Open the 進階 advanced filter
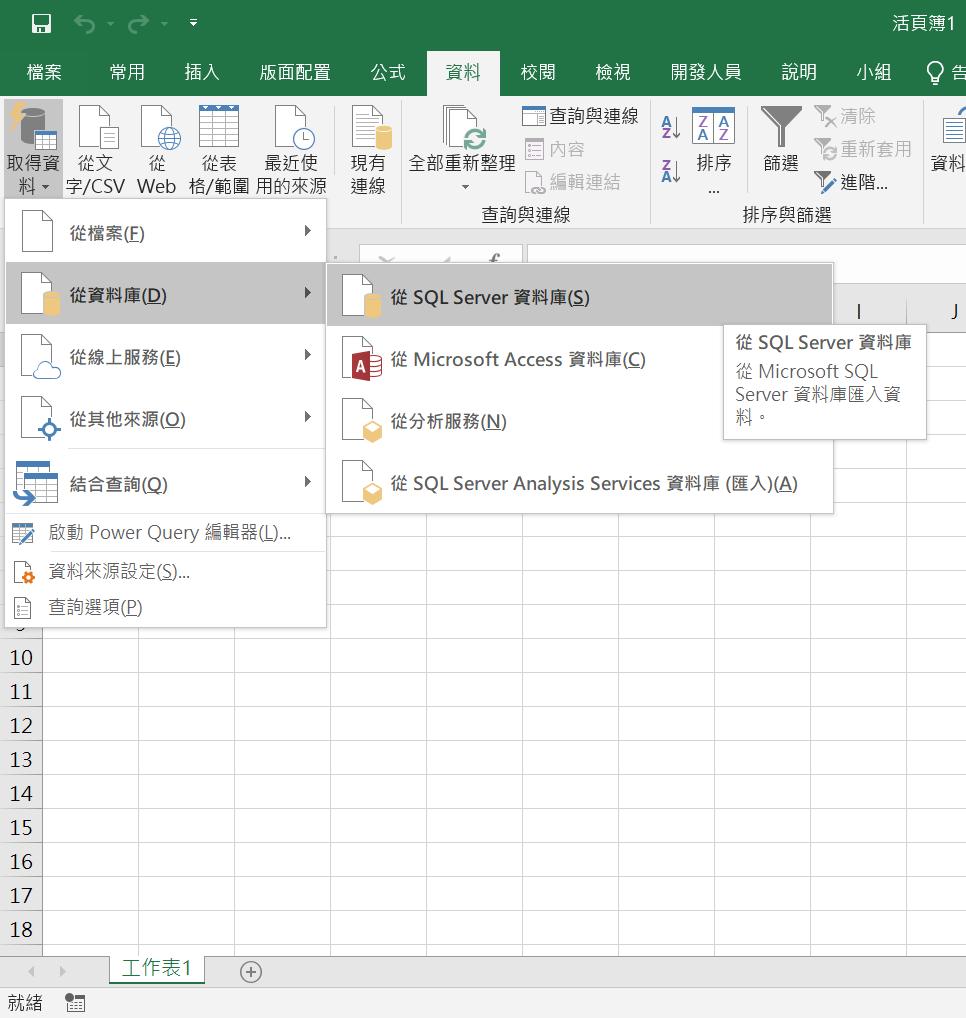 (850, 182)
